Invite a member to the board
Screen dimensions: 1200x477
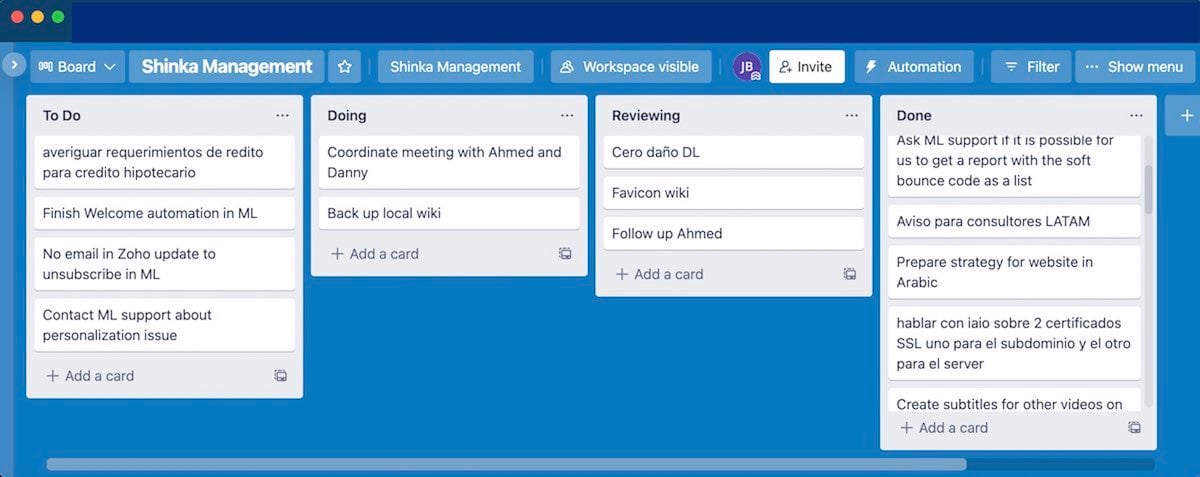coord(806,67)
